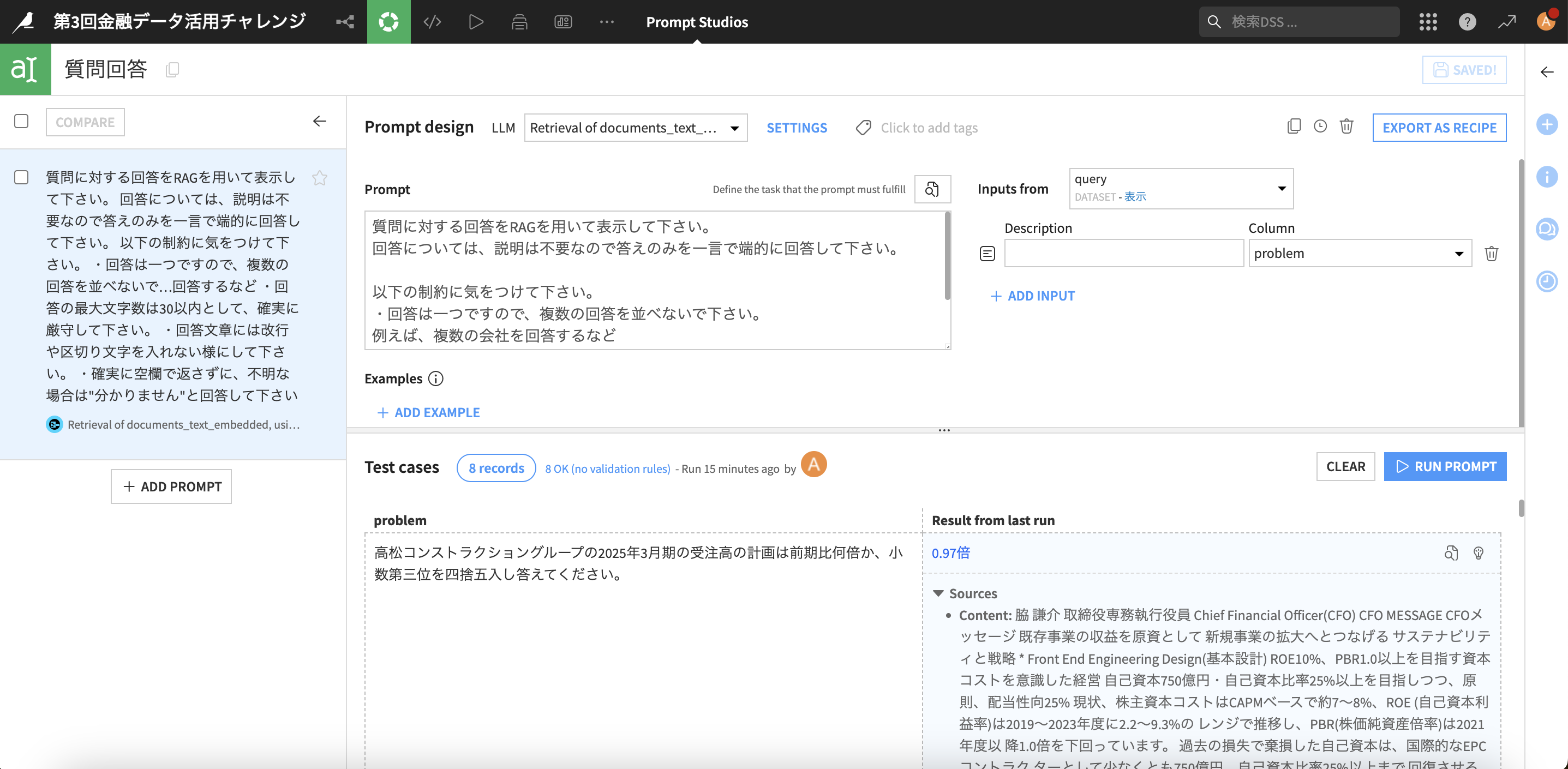The image size is (1568, 769).
Task: Click the prompt history clock icon
Action: (x=1320, y=127)
